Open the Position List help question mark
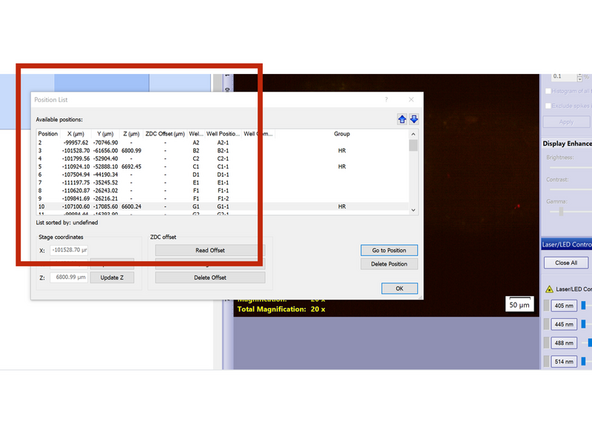592x444 pixels. pos(386,99)
